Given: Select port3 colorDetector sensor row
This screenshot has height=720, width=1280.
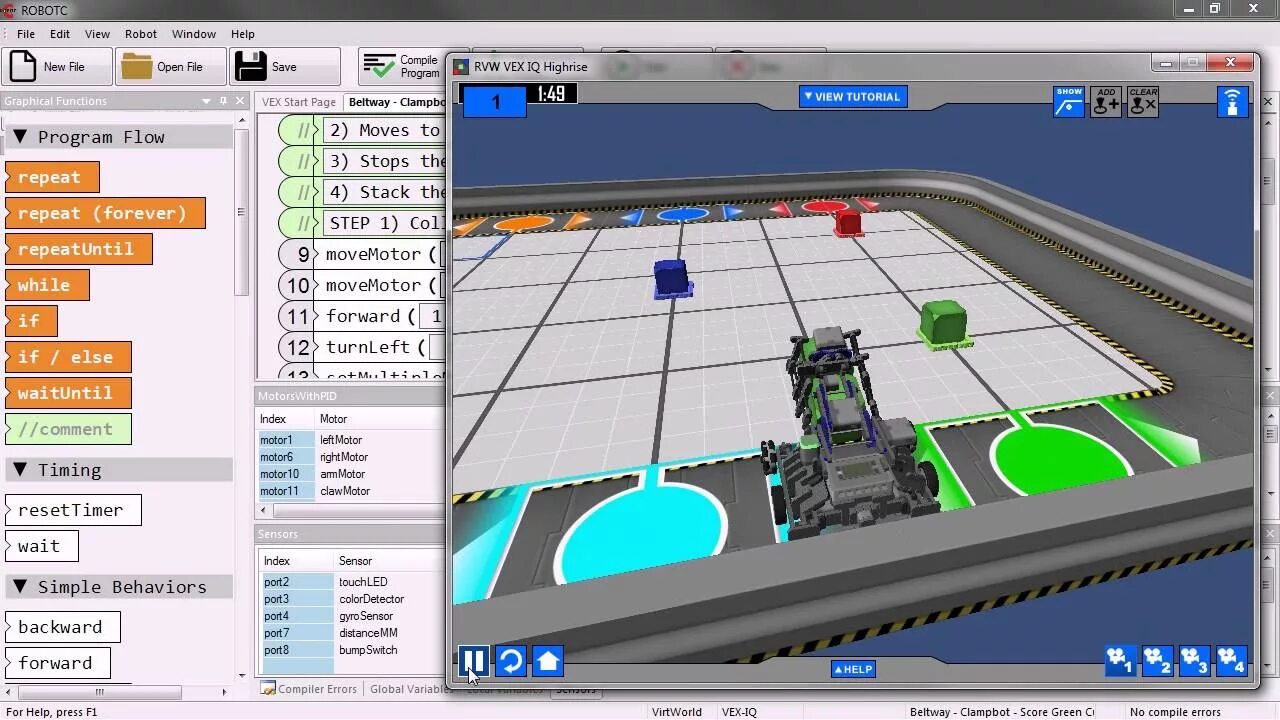Looking at the screenshot, I should [x=351, y=599].
